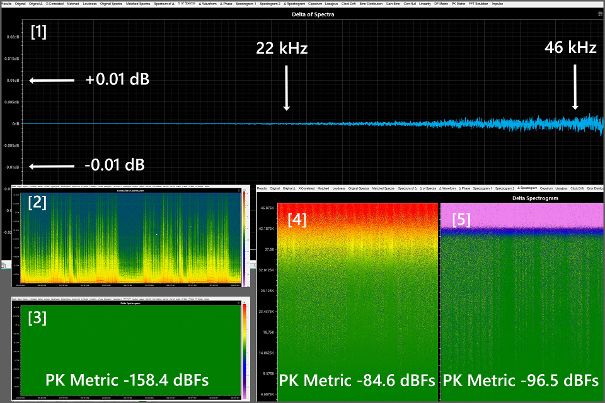Click the chart options icon beside the Delta of Spectra title
This screenshot has width=605, height=403.
pyautogui.click(x=601, y=14)
